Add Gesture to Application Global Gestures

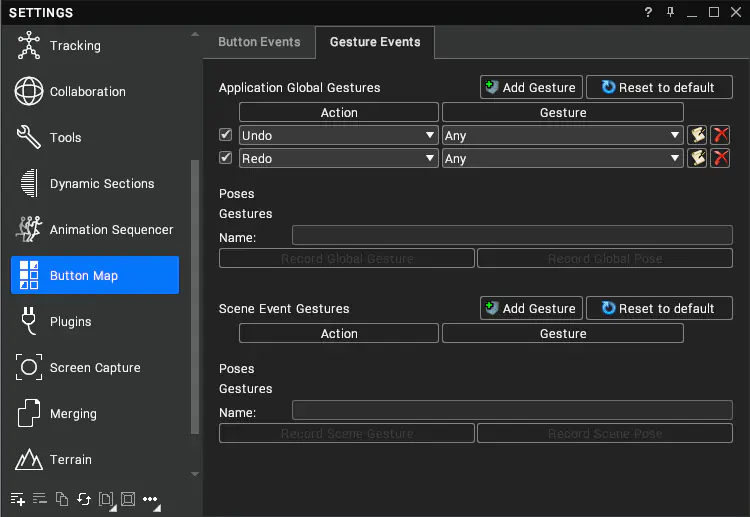pyautogui.click(x=531, y=87)
